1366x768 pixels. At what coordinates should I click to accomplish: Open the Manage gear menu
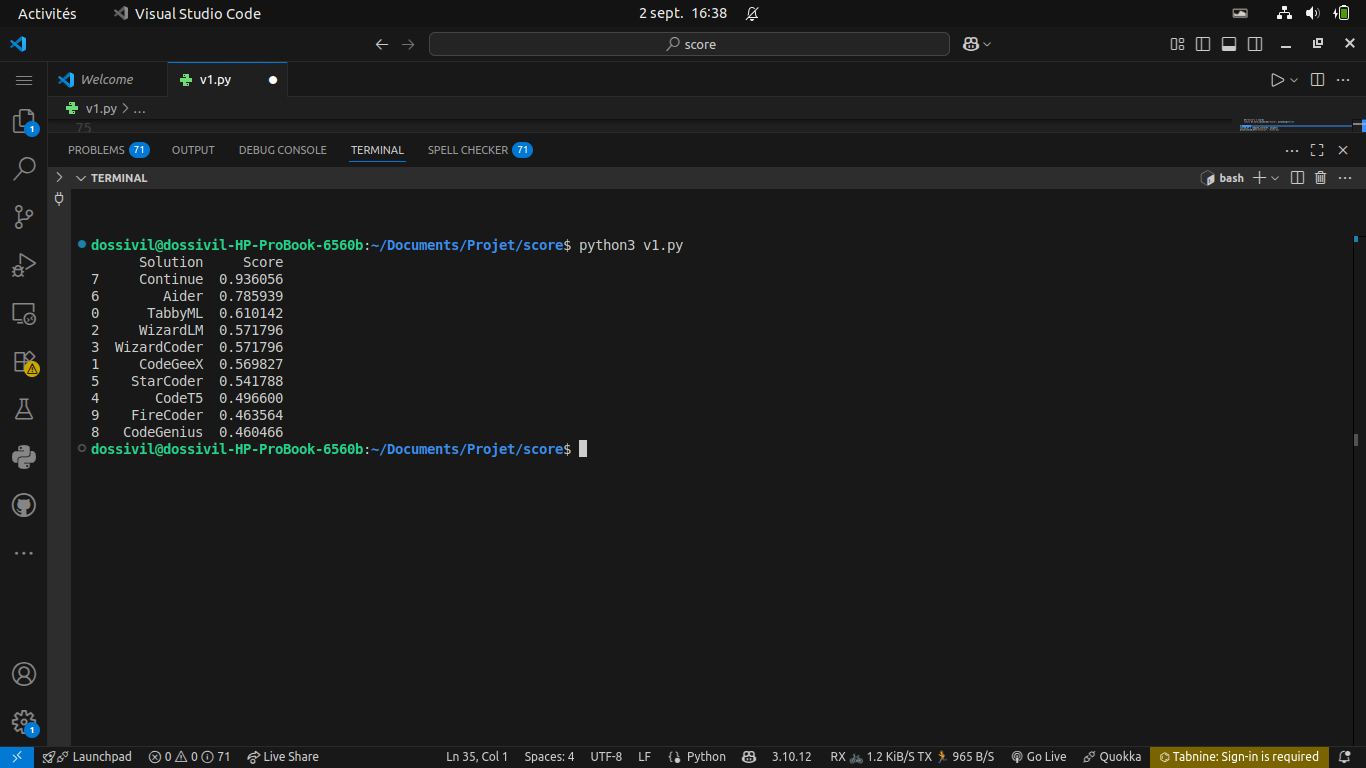click(x=24, y=722)
